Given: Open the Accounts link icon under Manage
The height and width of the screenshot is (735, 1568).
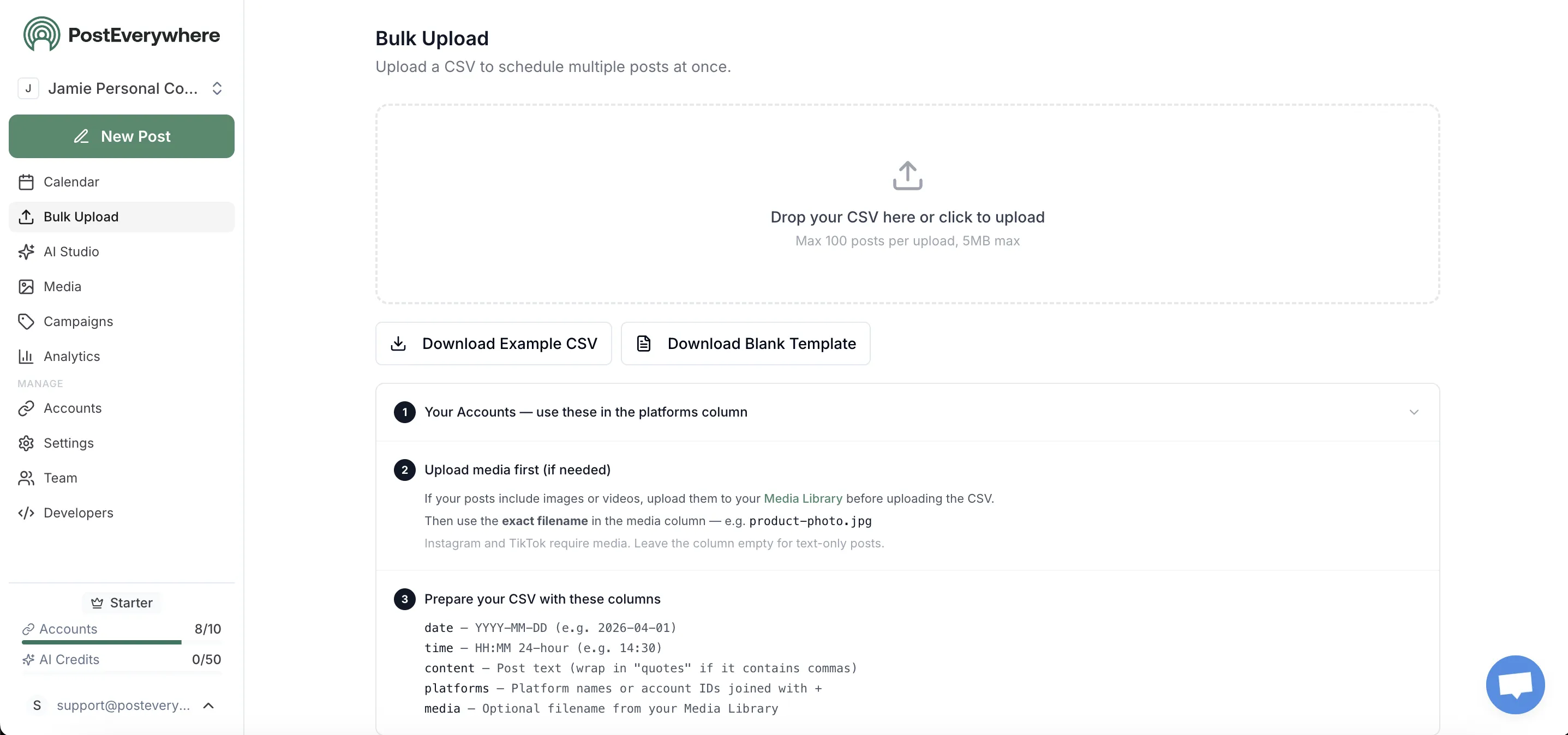Looking at the screenshot, I should (26, 408).
